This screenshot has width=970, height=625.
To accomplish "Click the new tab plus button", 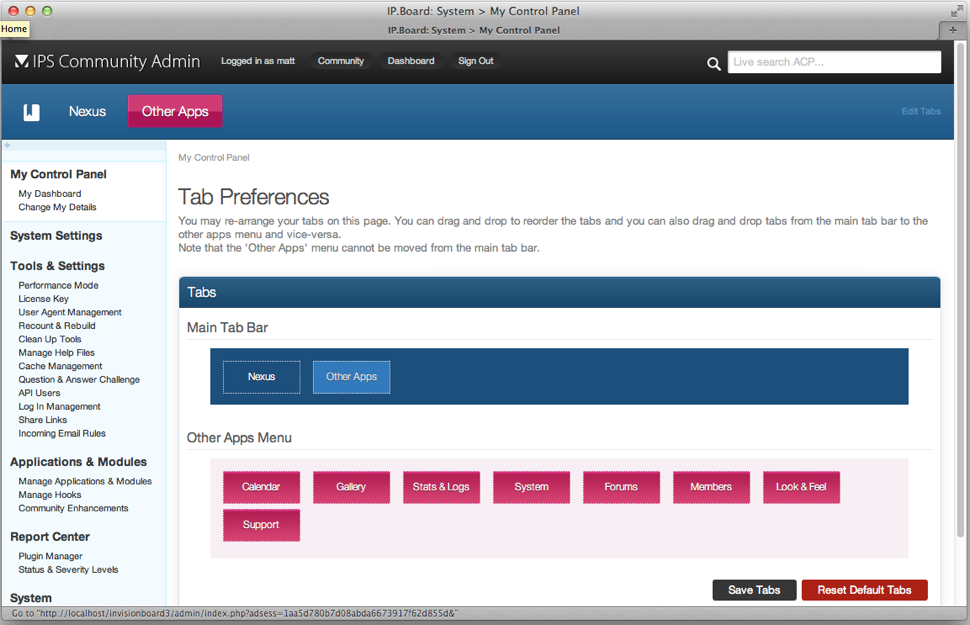I will tap(953, 30).
